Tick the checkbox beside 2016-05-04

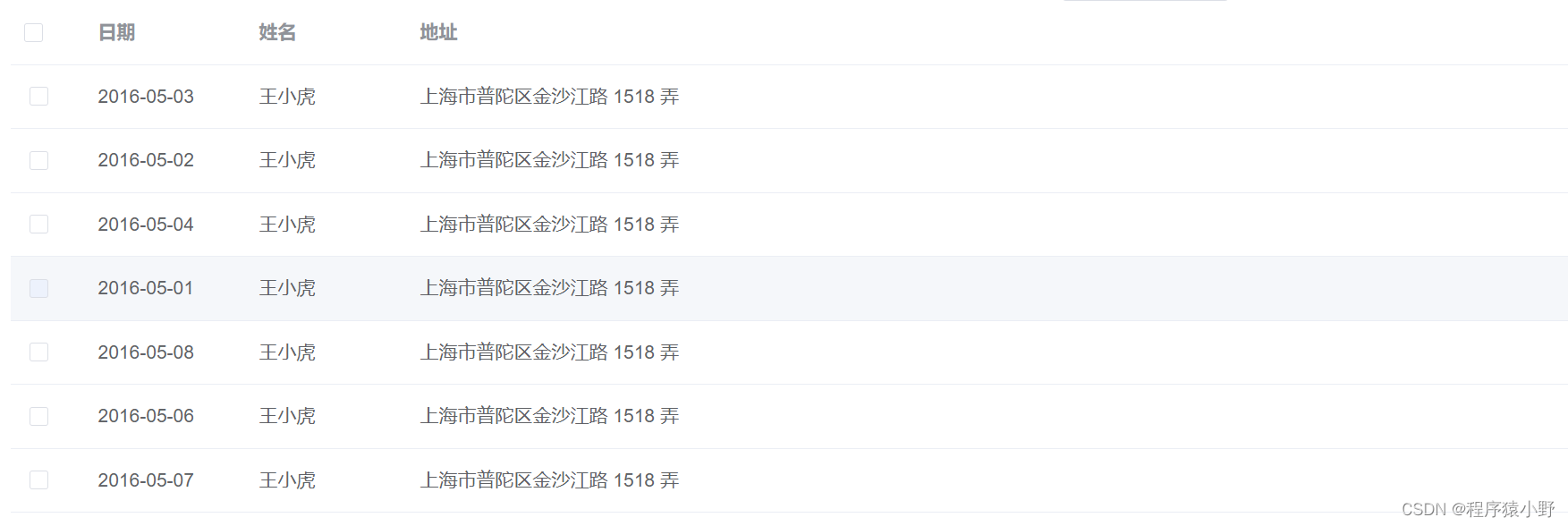[39, 225]
